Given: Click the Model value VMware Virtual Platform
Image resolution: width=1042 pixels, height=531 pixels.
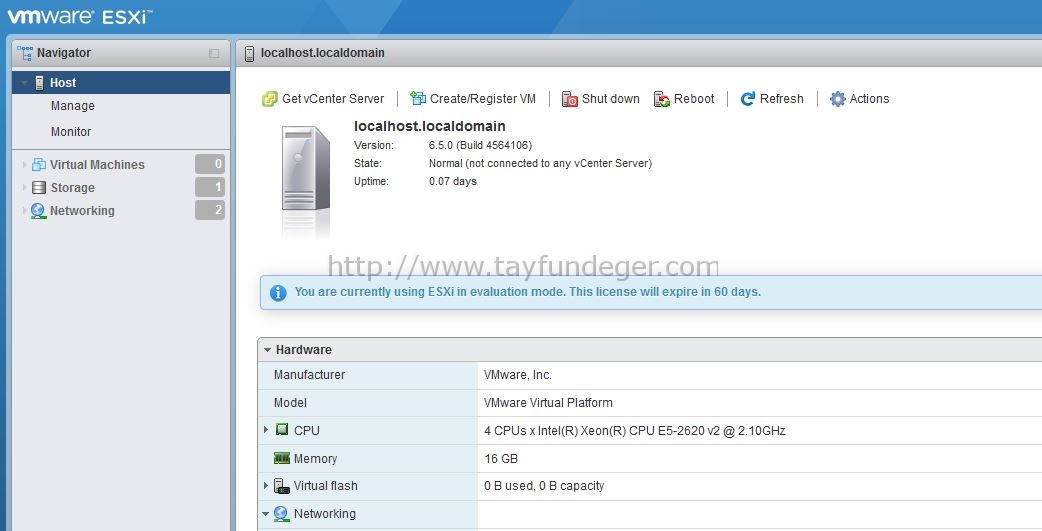Looking at the screenshot, I should (548, 403).
